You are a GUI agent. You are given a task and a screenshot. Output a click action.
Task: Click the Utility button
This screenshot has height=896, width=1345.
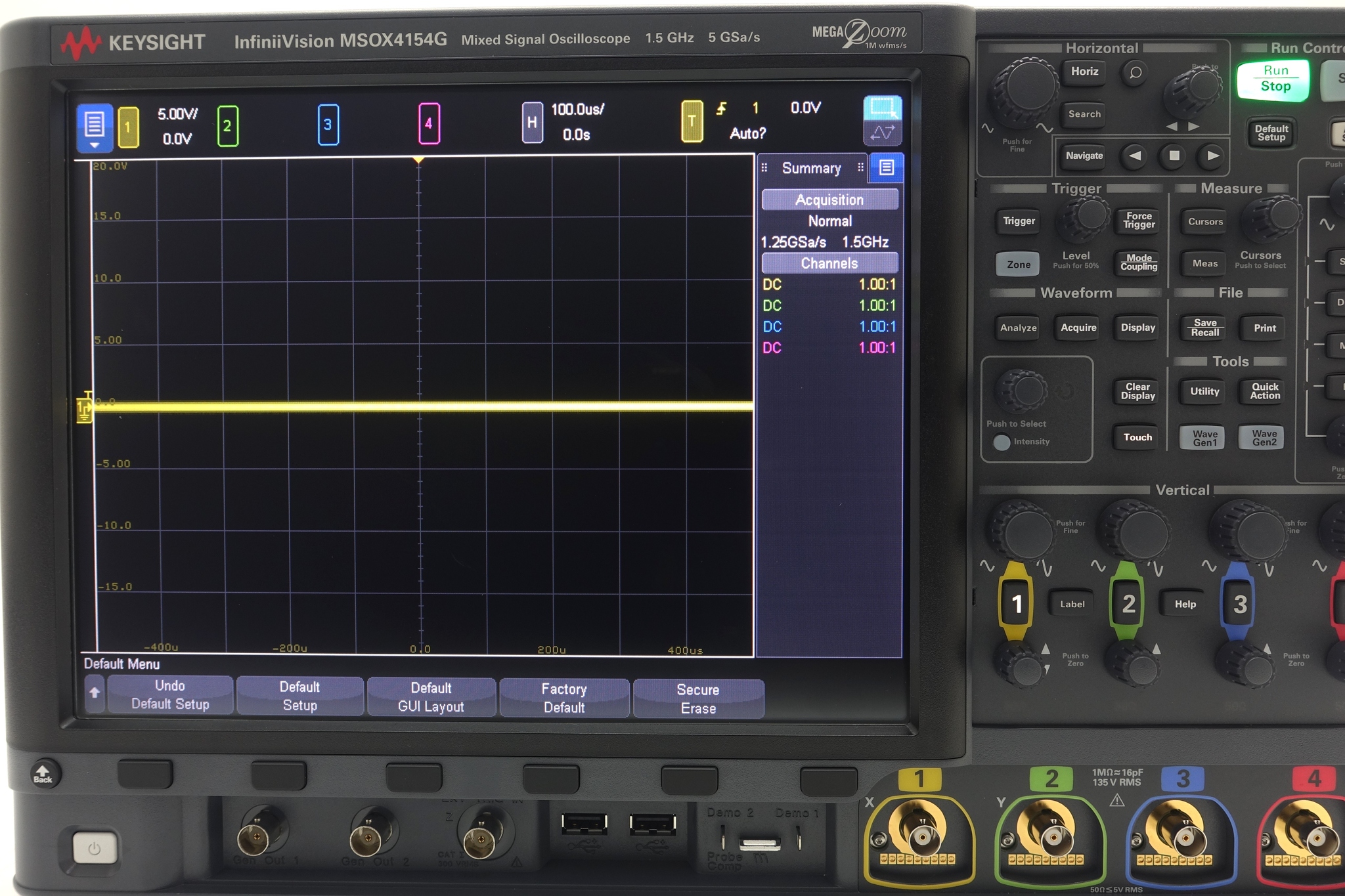(x=1204, y=391)
